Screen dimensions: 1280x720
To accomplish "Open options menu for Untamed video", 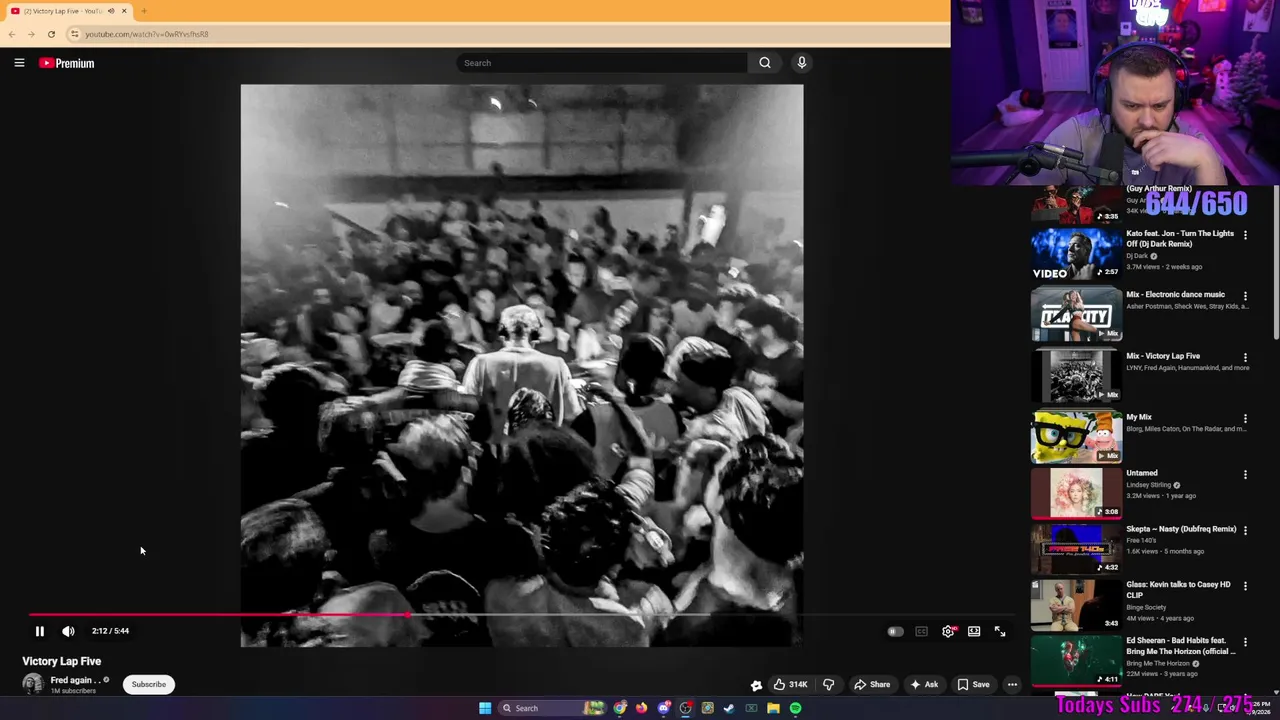I will (x=1245, y=474).
